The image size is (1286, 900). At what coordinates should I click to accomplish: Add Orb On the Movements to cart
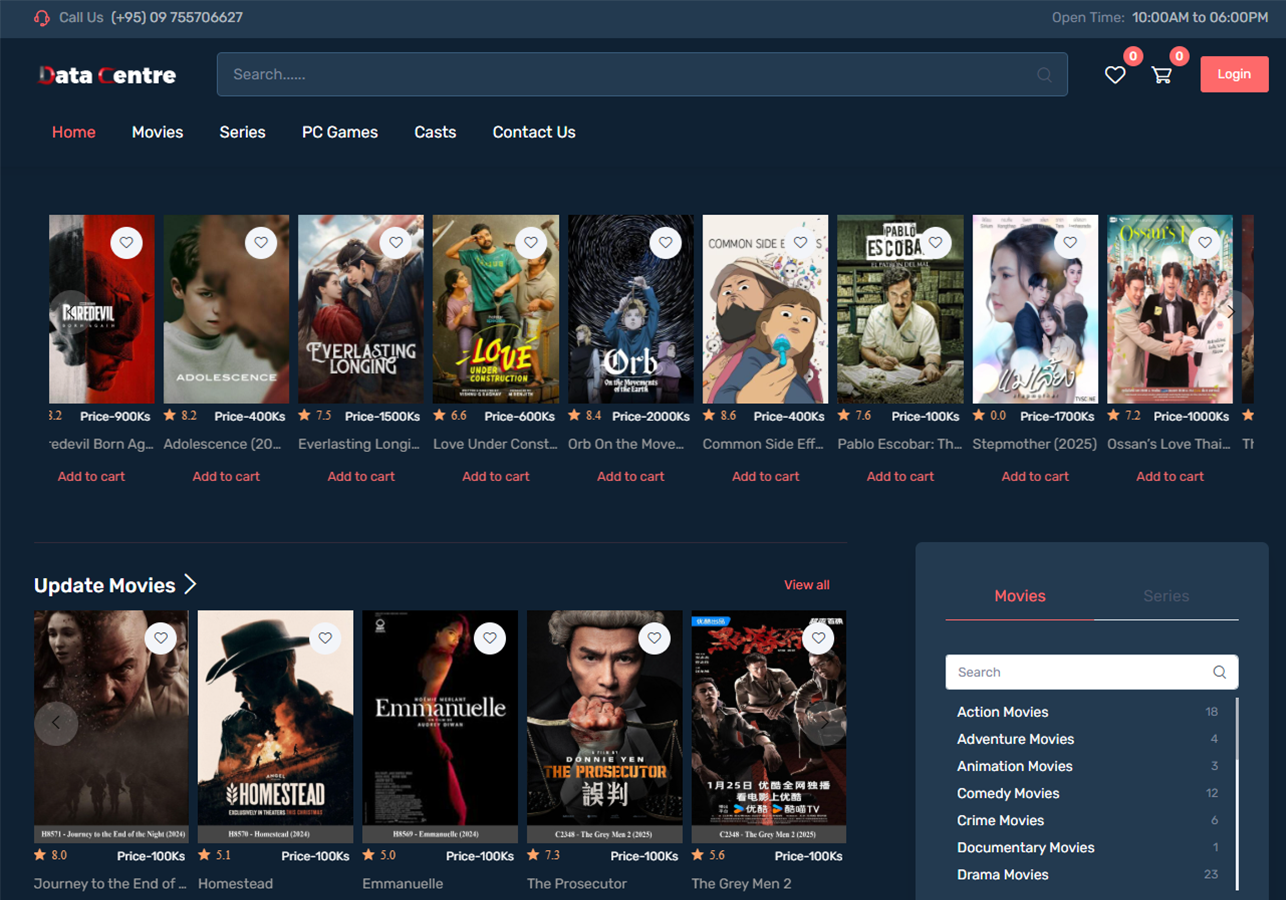(x=631, y=476)
